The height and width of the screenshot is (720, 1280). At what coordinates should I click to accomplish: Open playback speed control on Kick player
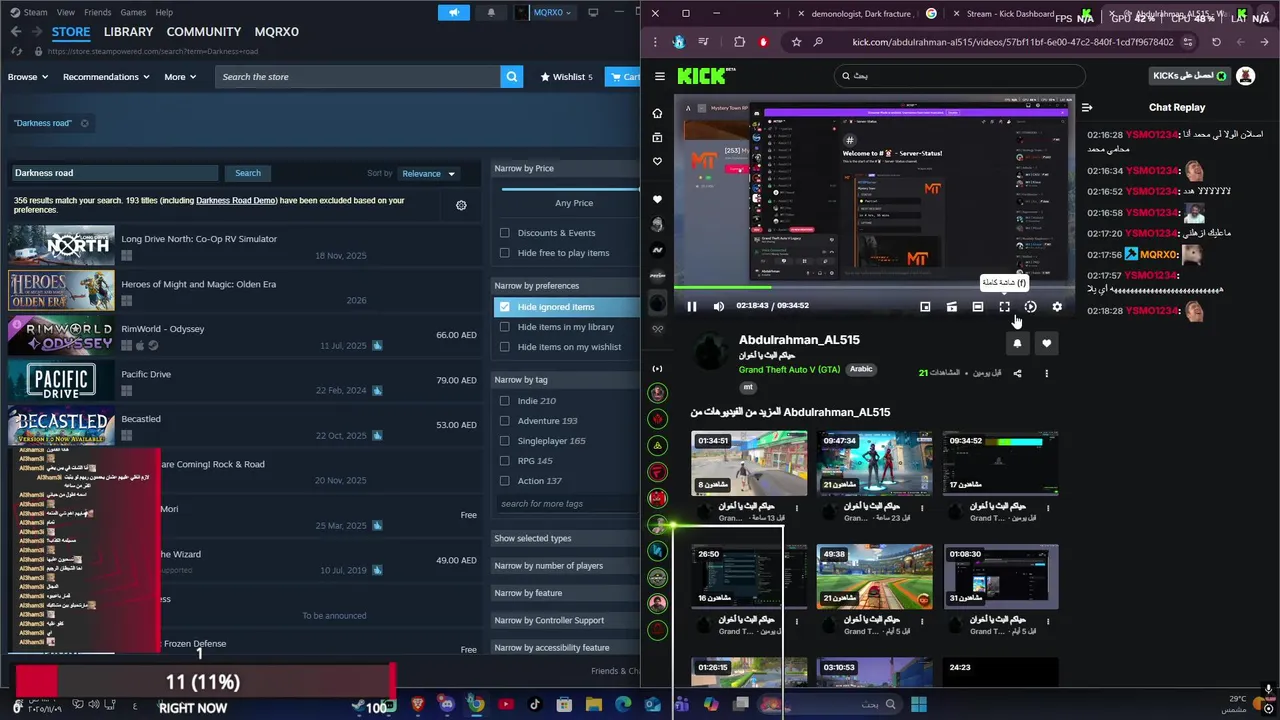click(x=1030, y=307)
